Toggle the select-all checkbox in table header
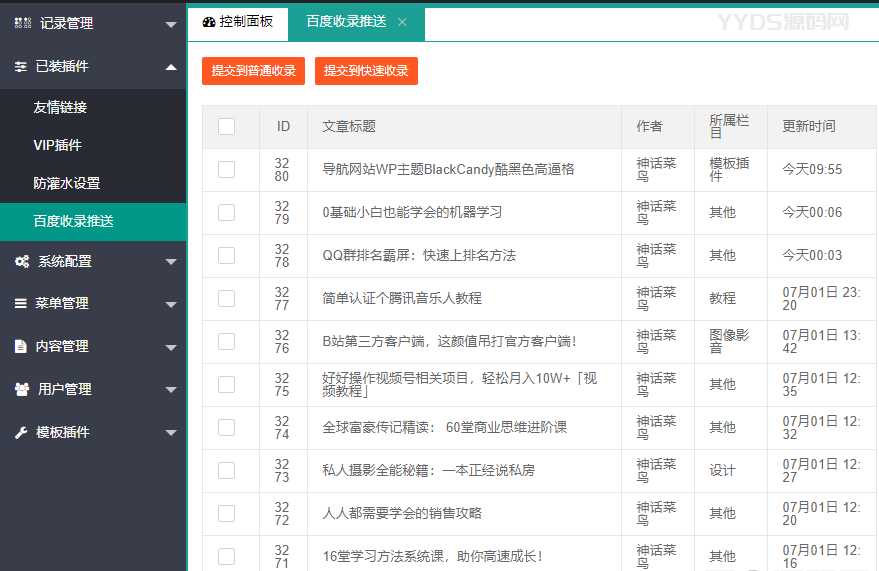This screenshot has width=879, height=571. click(226, 126)
